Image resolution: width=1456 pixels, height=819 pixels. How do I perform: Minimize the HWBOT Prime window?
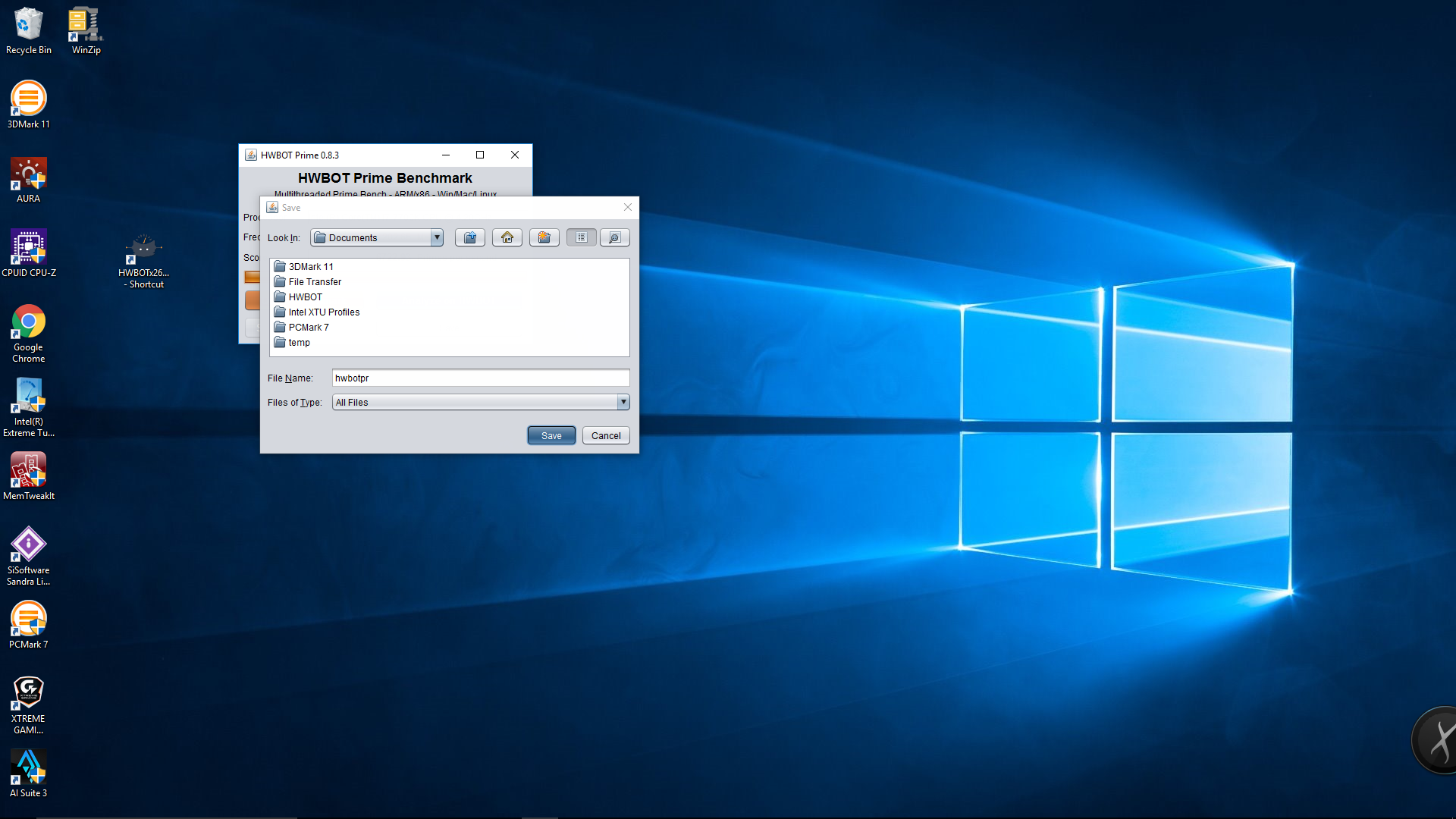tap(446, 155)
